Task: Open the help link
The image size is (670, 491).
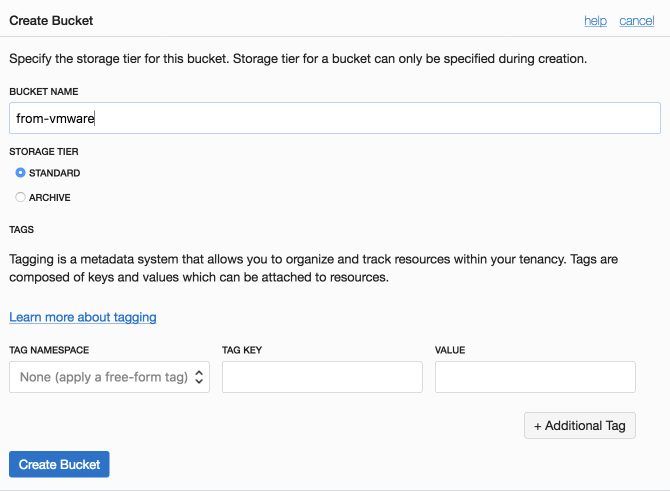Action: (x=595, y=21)
